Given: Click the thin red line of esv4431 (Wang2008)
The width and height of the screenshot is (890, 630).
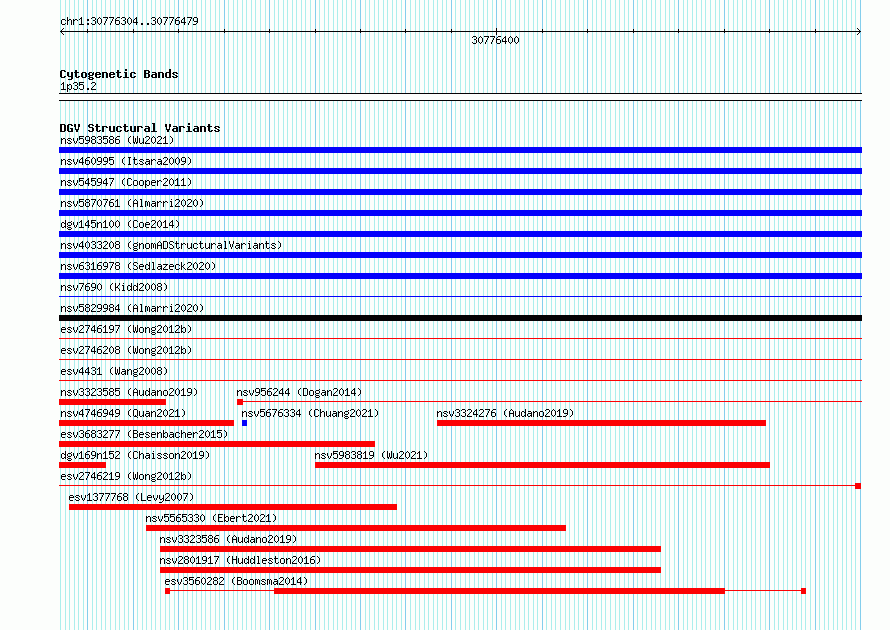Looking at the screenshot, I should pos(460,381).
